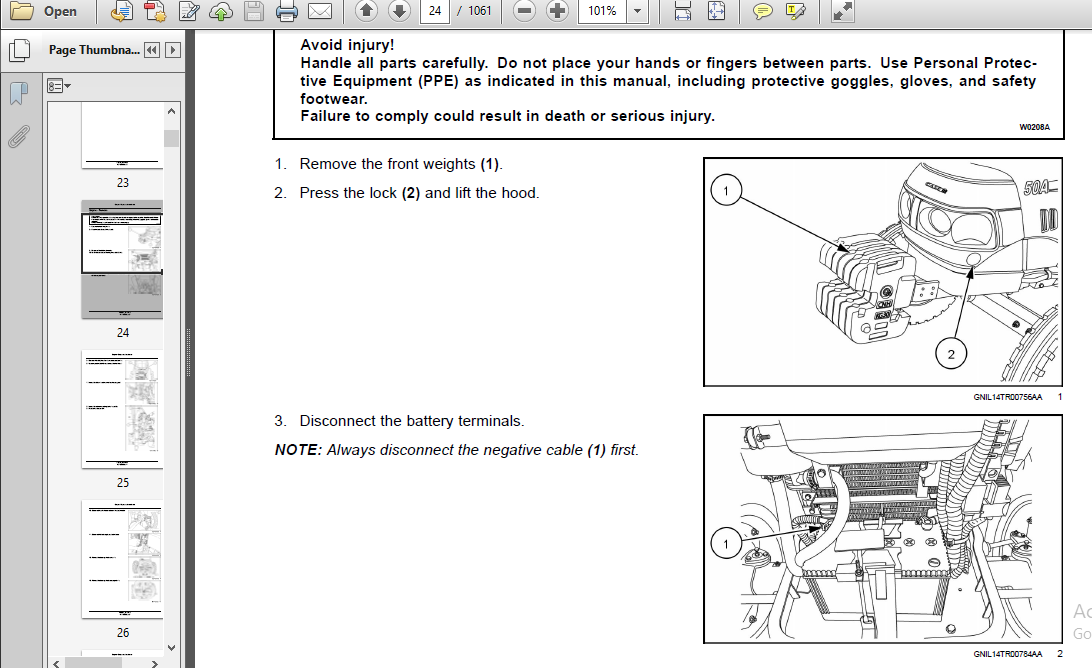
Task: Click the text 'Remove the front weights (1).'
Action: click(400, 164)
